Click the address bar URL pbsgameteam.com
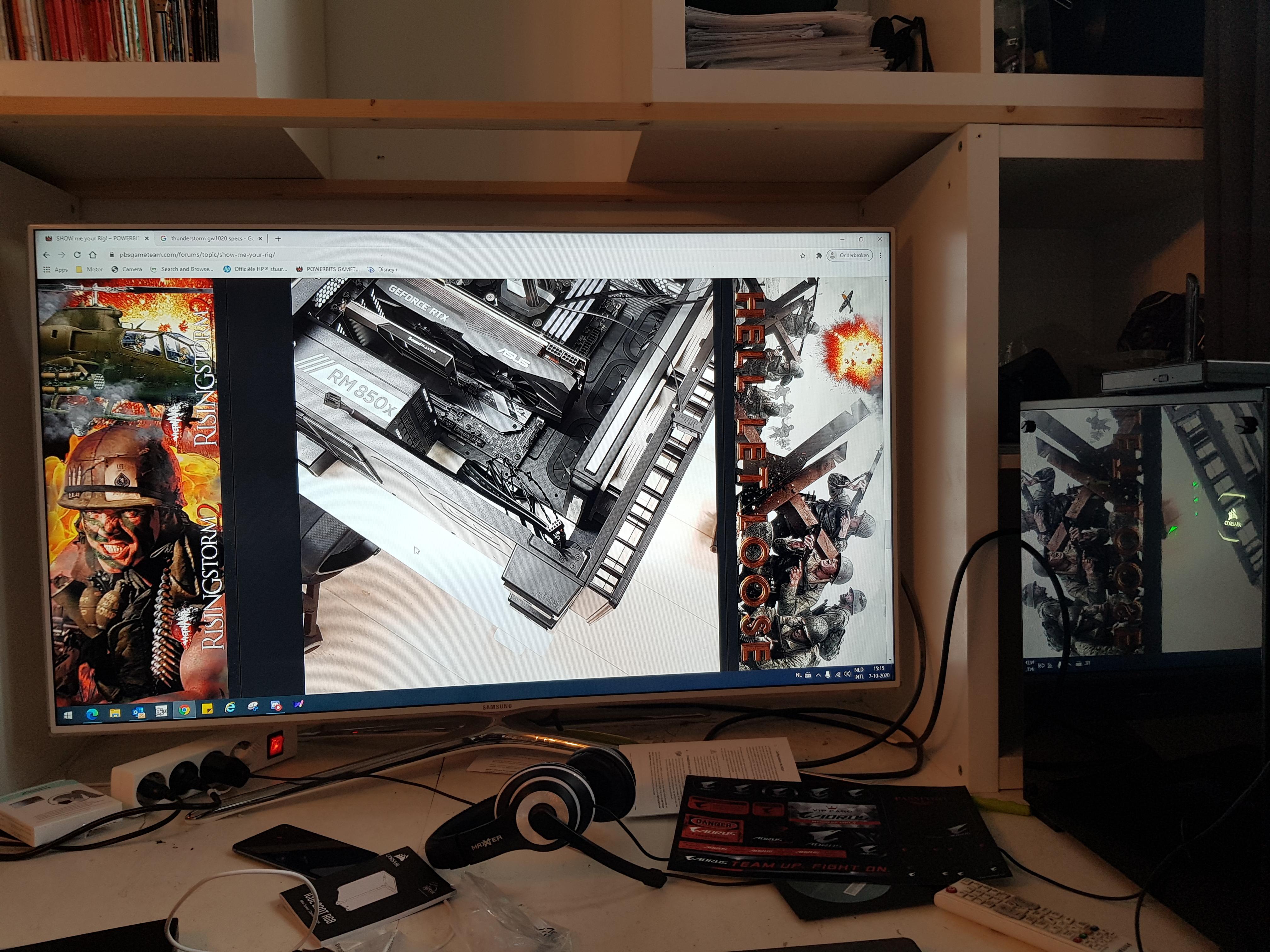Image resolution: width=1270 pixels, height=952 pixels. pos(197,255)
